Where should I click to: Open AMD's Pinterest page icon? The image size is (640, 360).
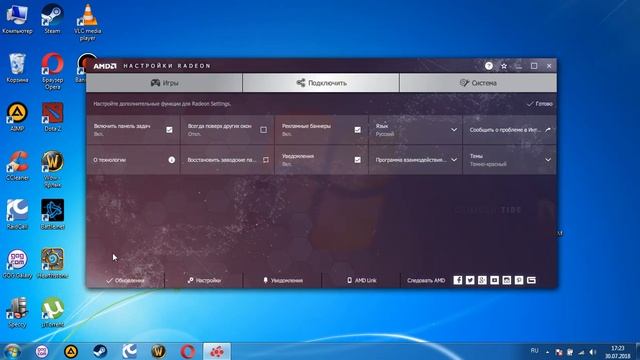519,280
